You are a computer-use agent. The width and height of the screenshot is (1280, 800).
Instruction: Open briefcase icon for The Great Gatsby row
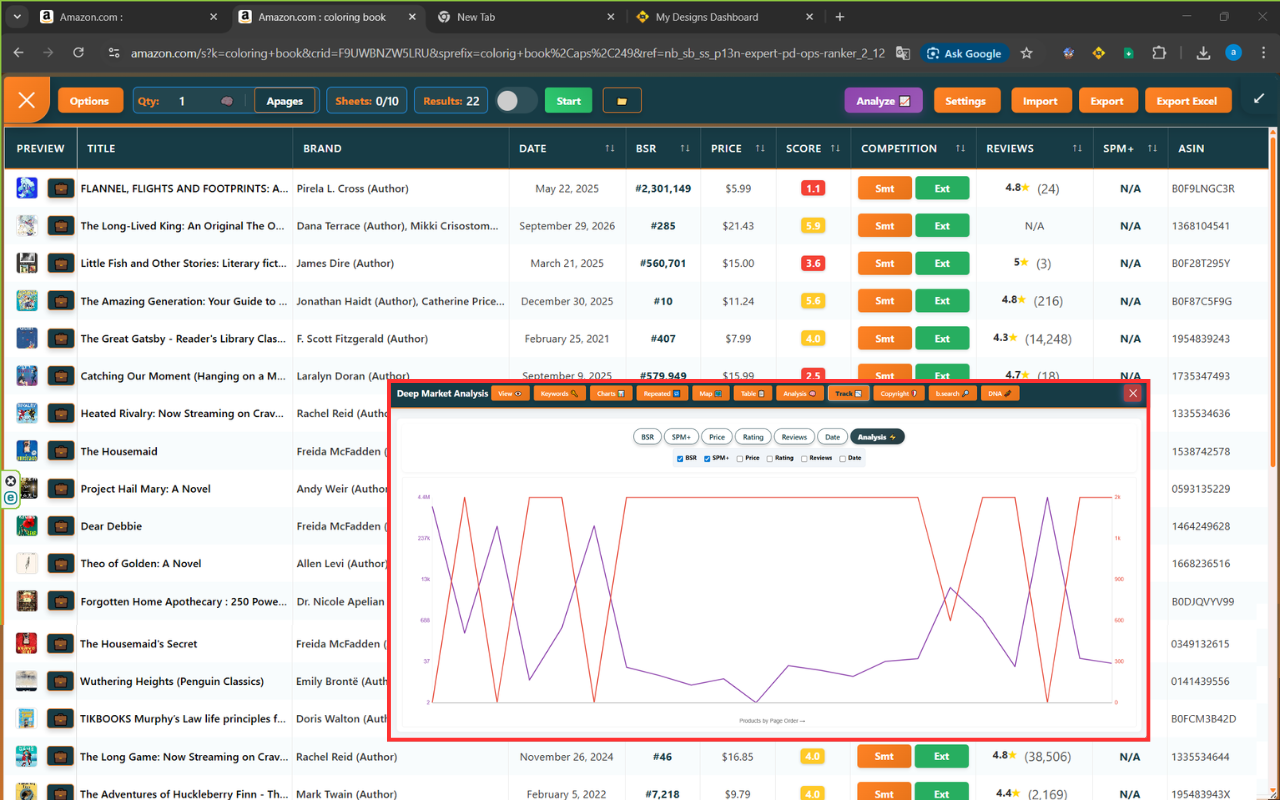(61, 339)
